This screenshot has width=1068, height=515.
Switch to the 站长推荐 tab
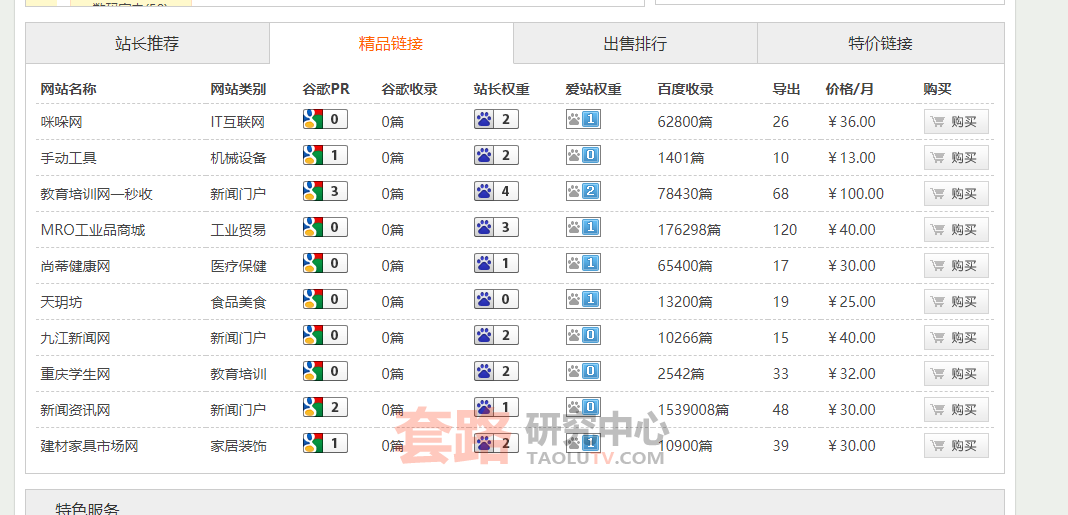point(147,44)
